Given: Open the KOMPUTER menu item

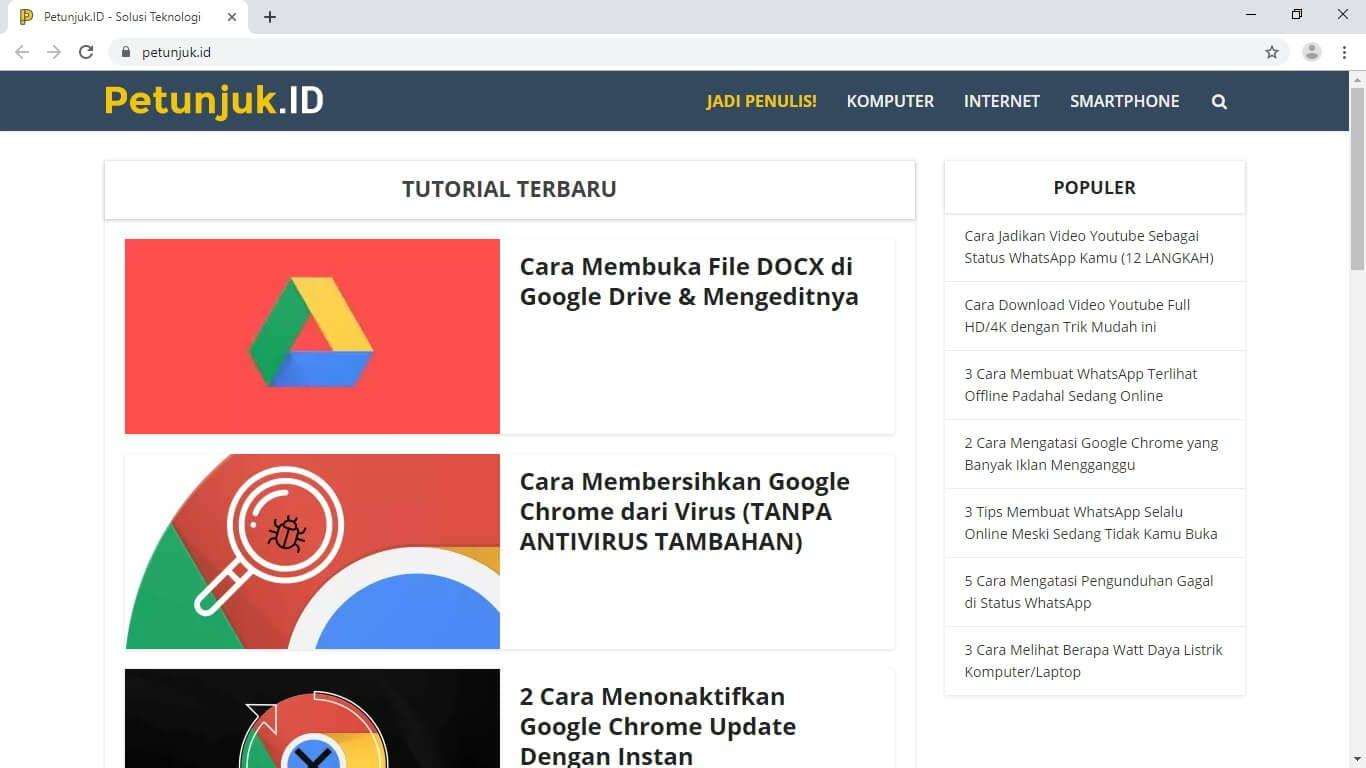Looking at the screenshot, I should coord(890,101).
